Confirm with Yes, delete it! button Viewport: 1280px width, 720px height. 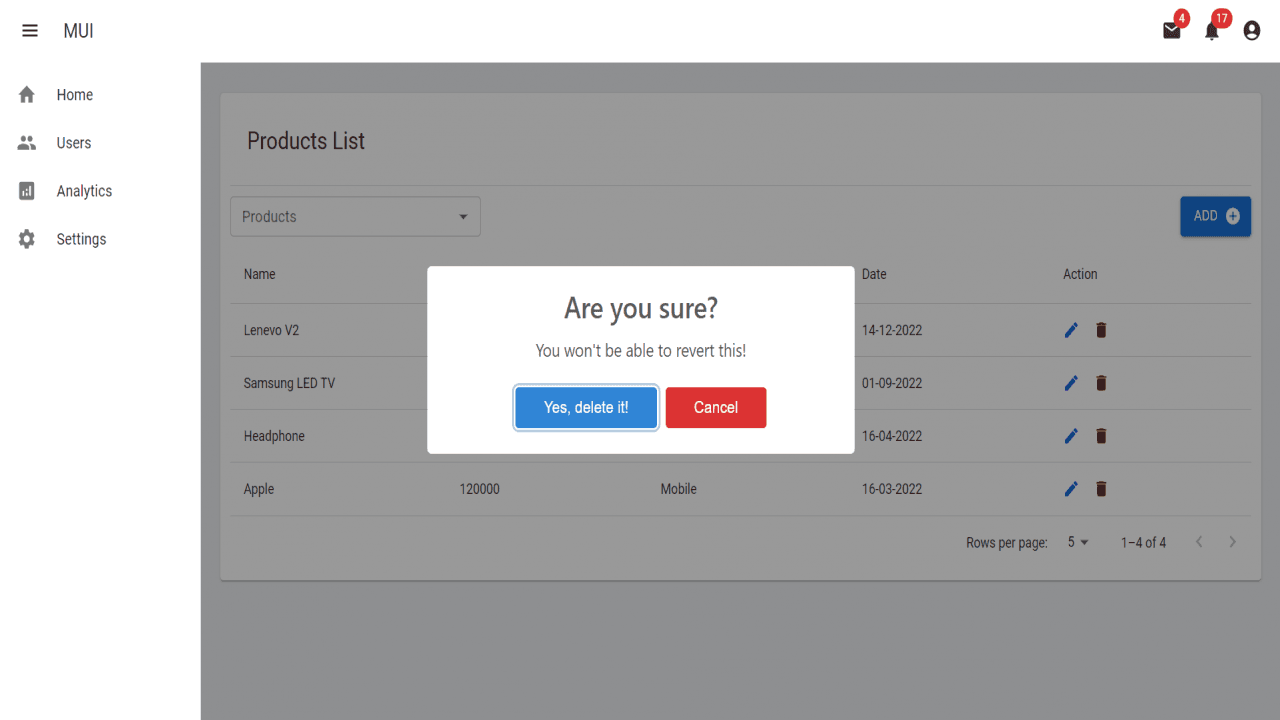click(586, 408)
